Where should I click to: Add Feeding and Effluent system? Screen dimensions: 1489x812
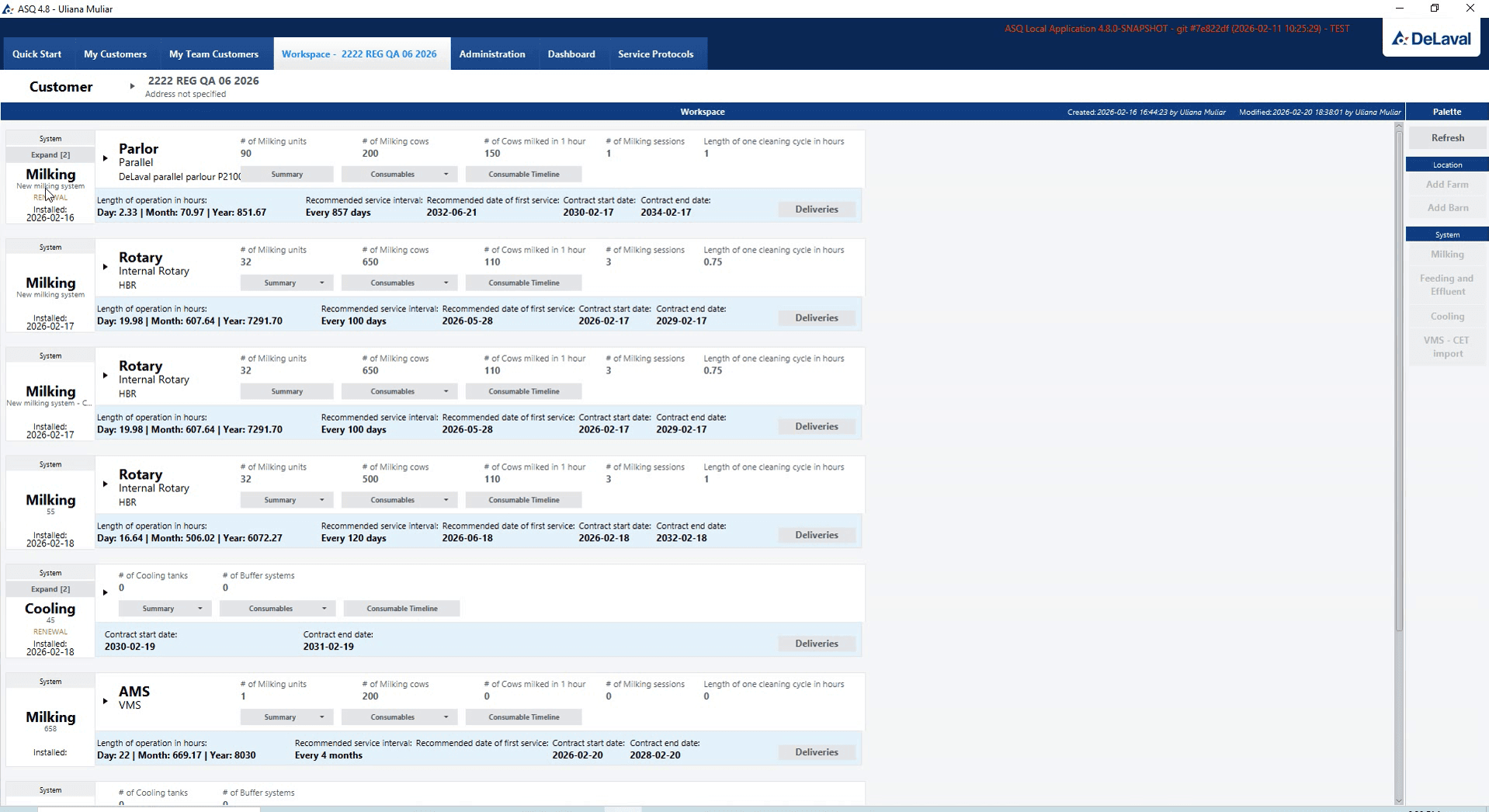1447,285
